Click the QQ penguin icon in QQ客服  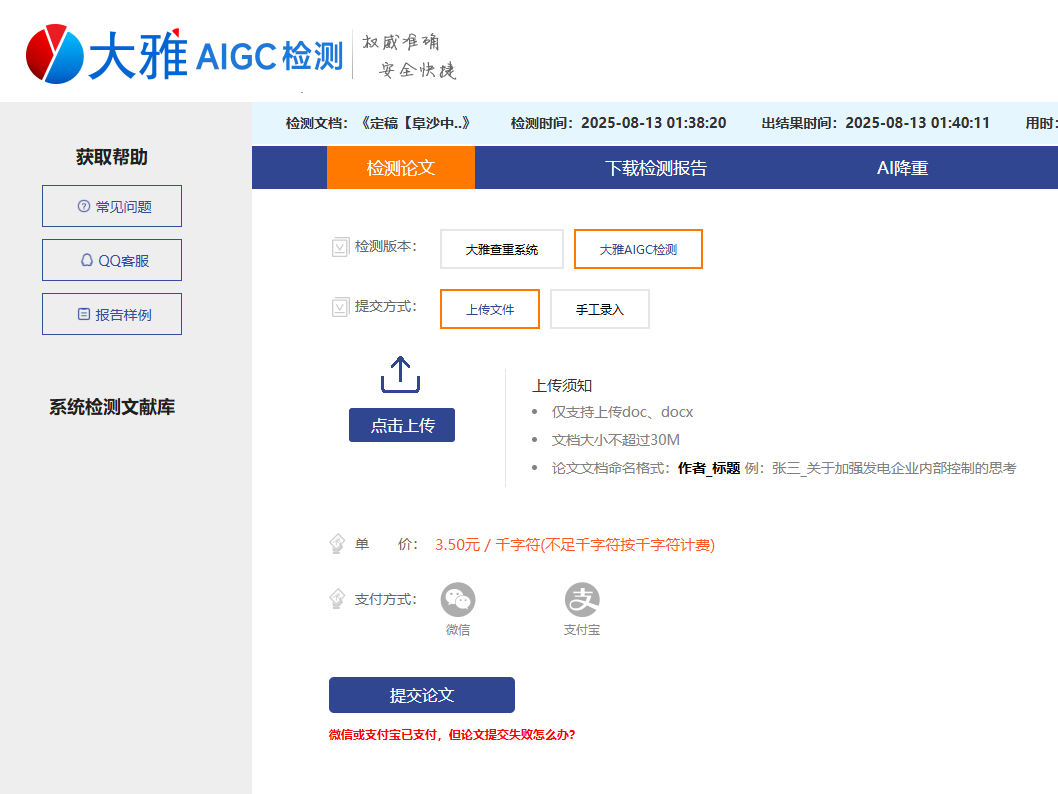87,260
